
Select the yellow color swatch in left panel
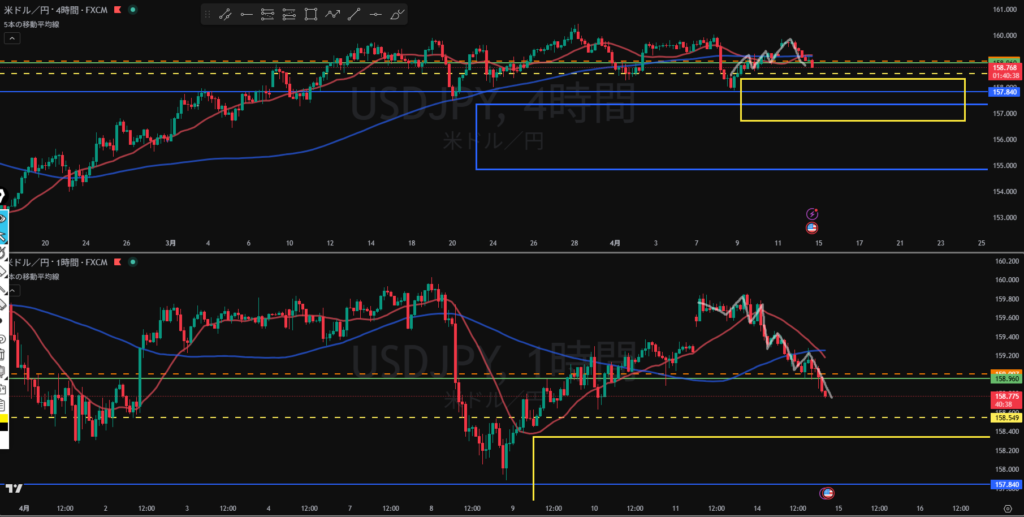tap(4, 417)
